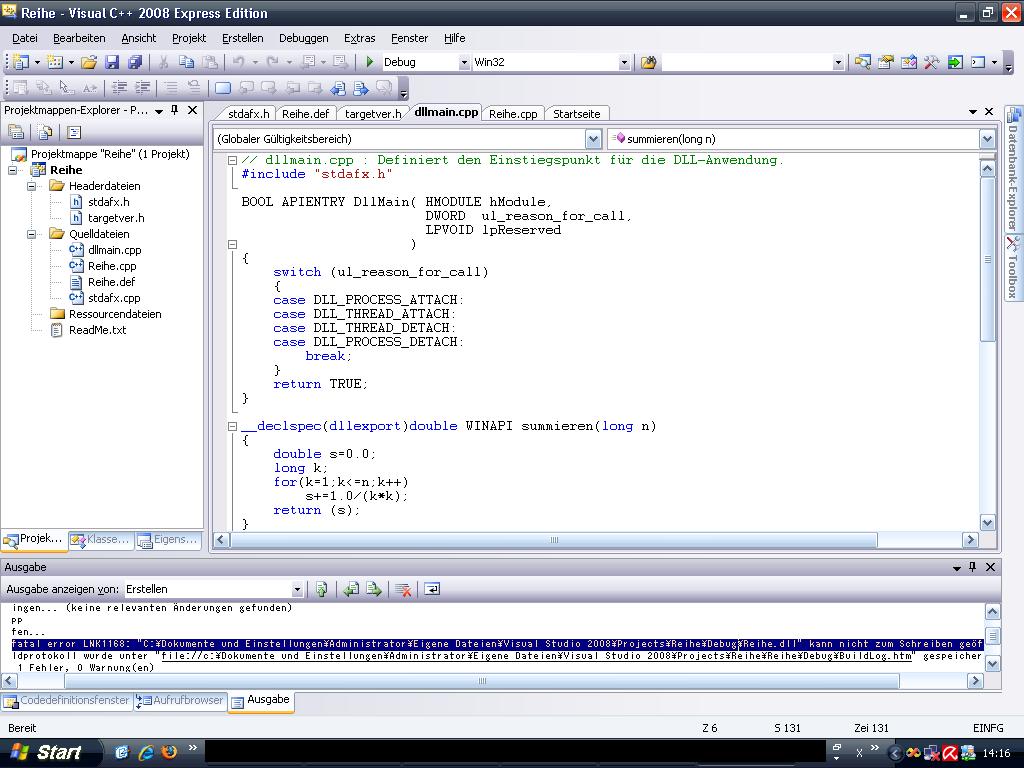Screen dimensions: 1024x768
Task: Select ReadMe.txt in the project tree
Action: [97, 330]
